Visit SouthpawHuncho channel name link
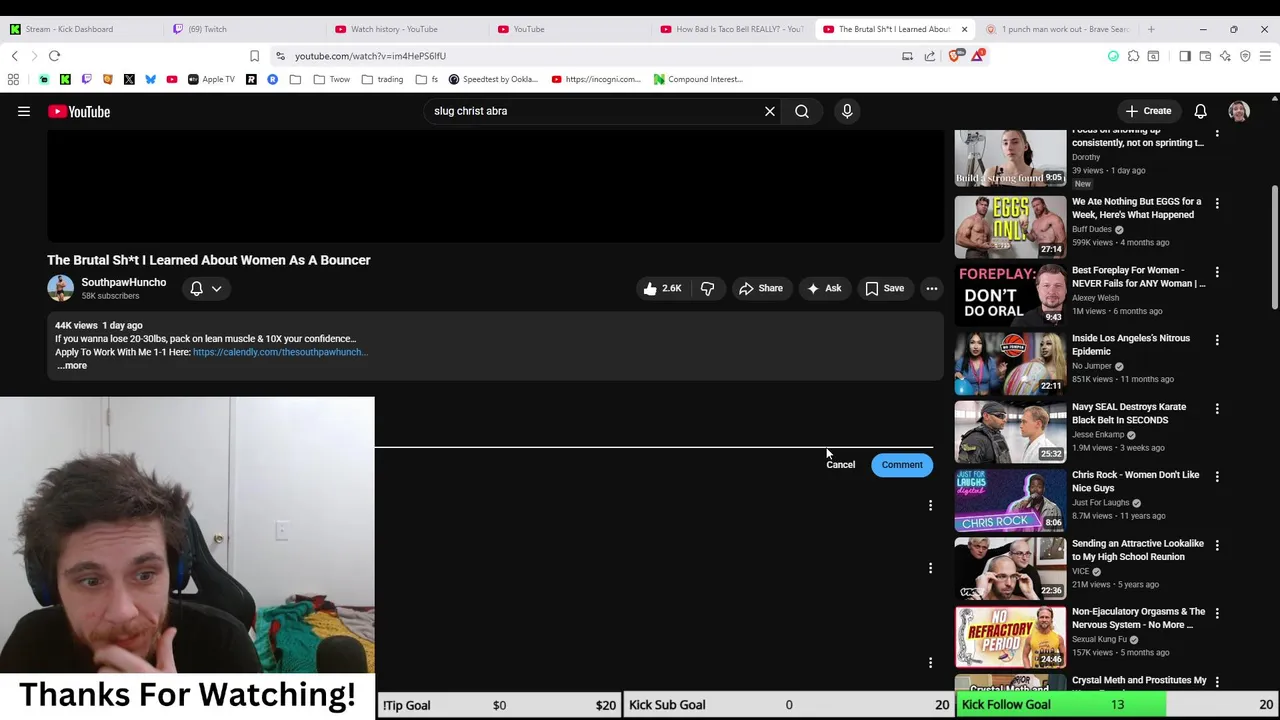This screenshot has width=1280, height=720. 124,282
